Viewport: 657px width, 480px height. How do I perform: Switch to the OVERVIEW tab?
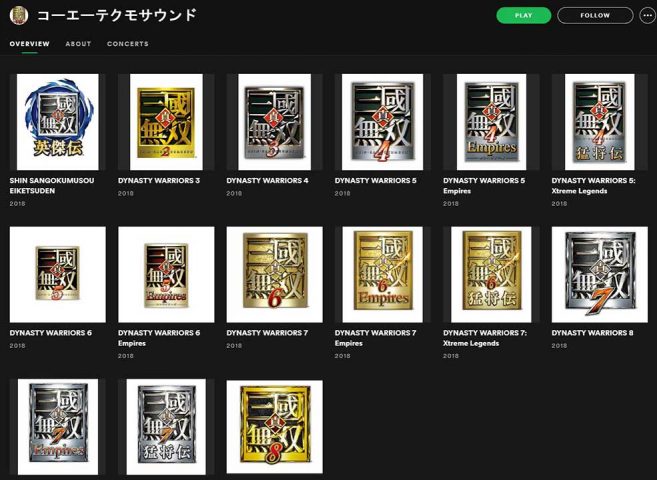click(x=29, y=44)
